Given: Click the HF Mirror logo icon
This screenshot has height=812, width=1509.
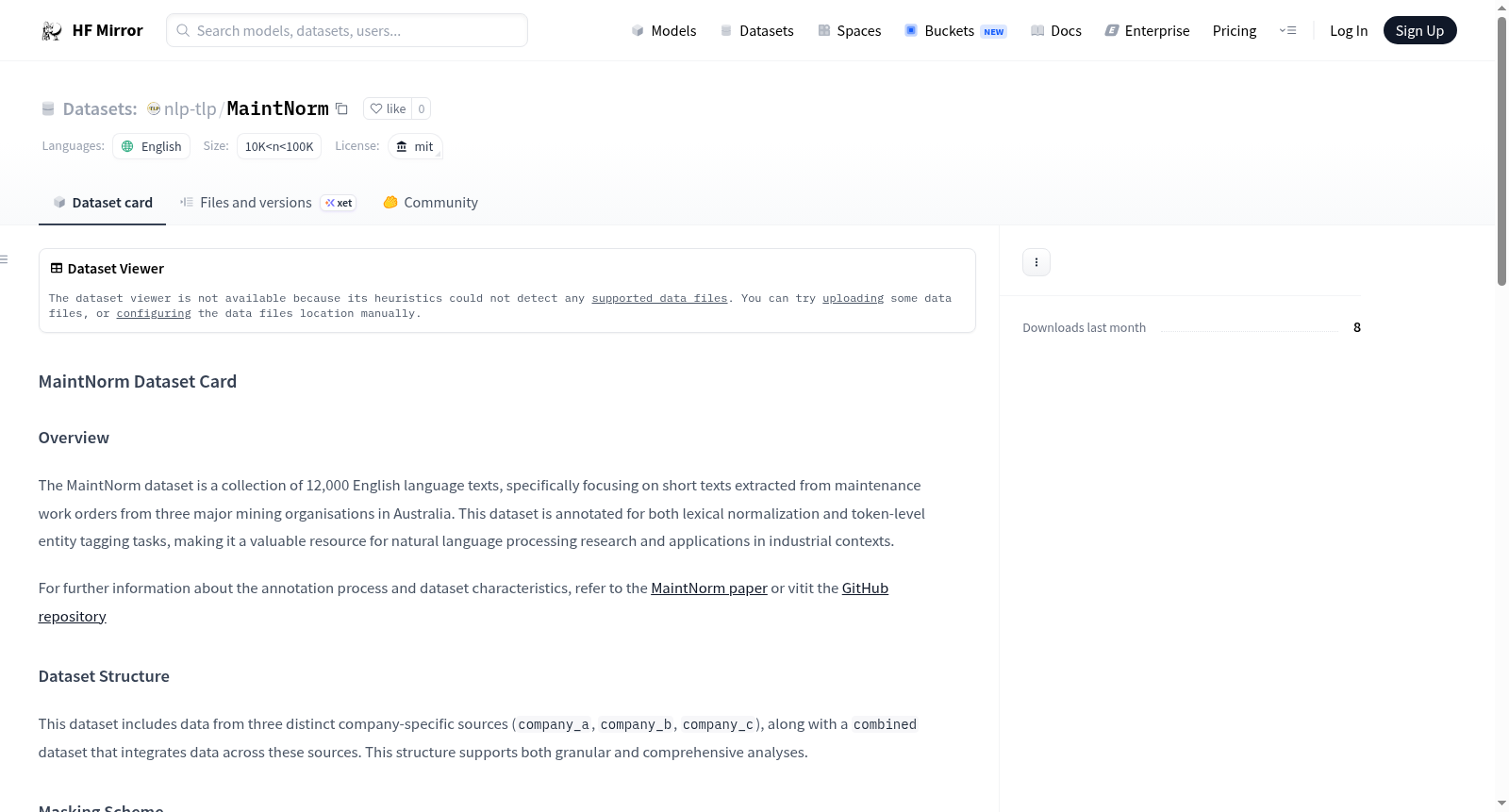Looking at the screenshot, I should click(x=52, y=31).
